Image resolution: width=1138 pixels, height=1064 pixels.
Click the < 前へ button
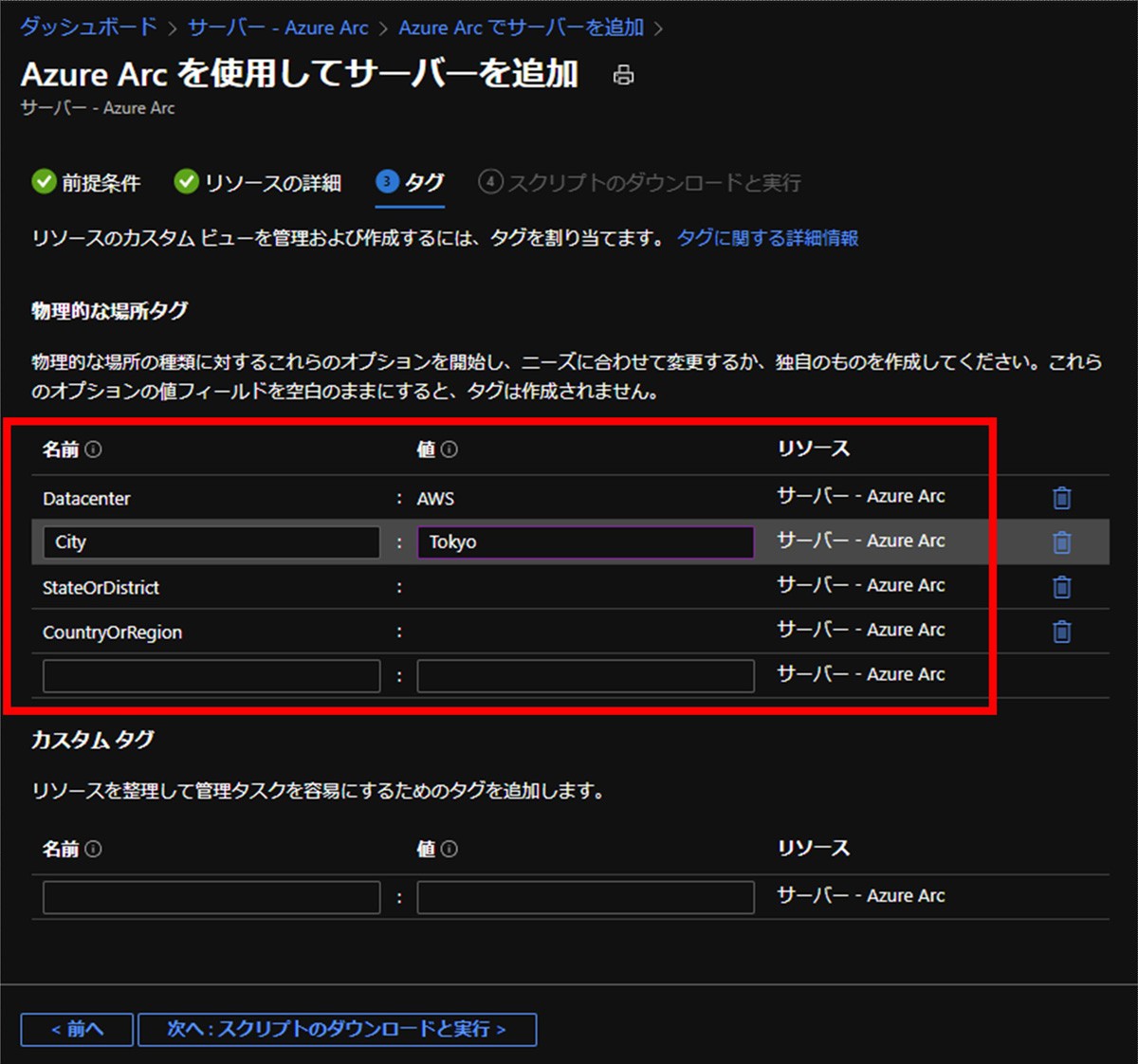coord(77,1029)
